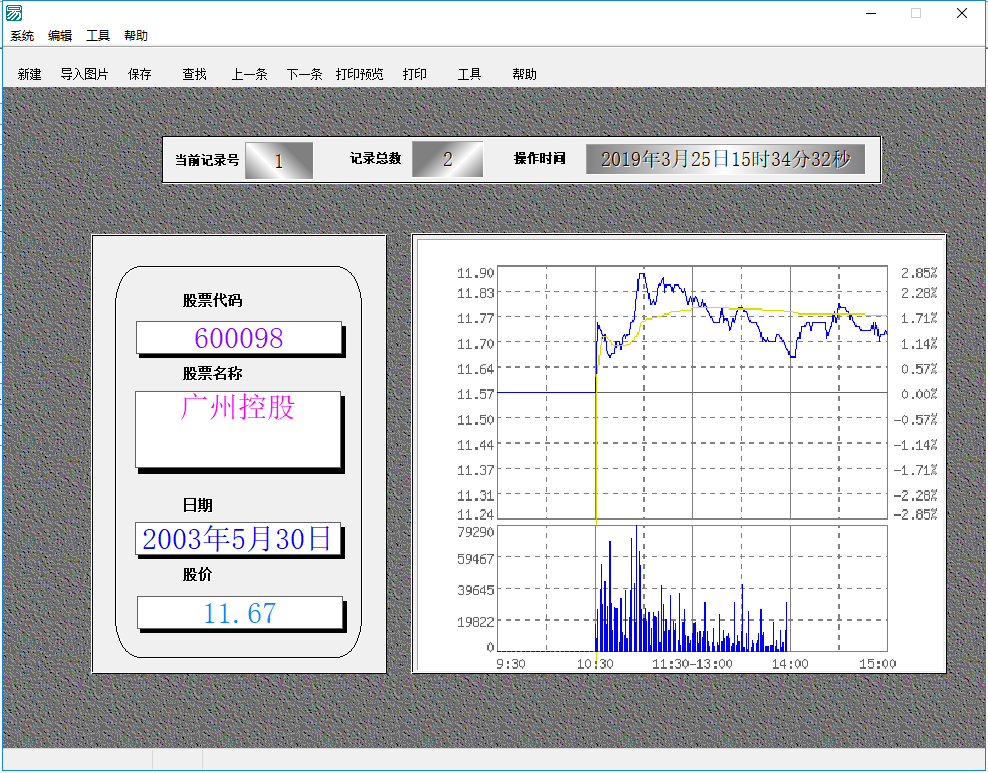Click the 日期 field 2003年5月30日

(238, 539)
